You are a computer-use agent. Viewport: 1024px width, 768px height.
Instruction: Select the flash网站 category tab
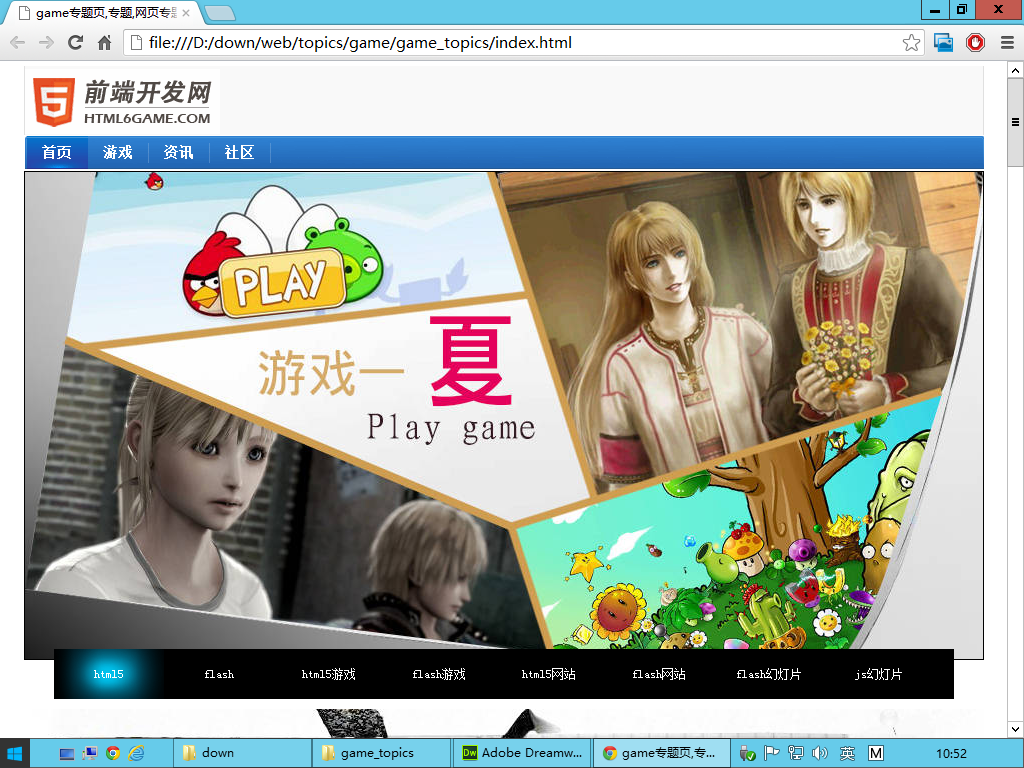(x=659, y=674)
